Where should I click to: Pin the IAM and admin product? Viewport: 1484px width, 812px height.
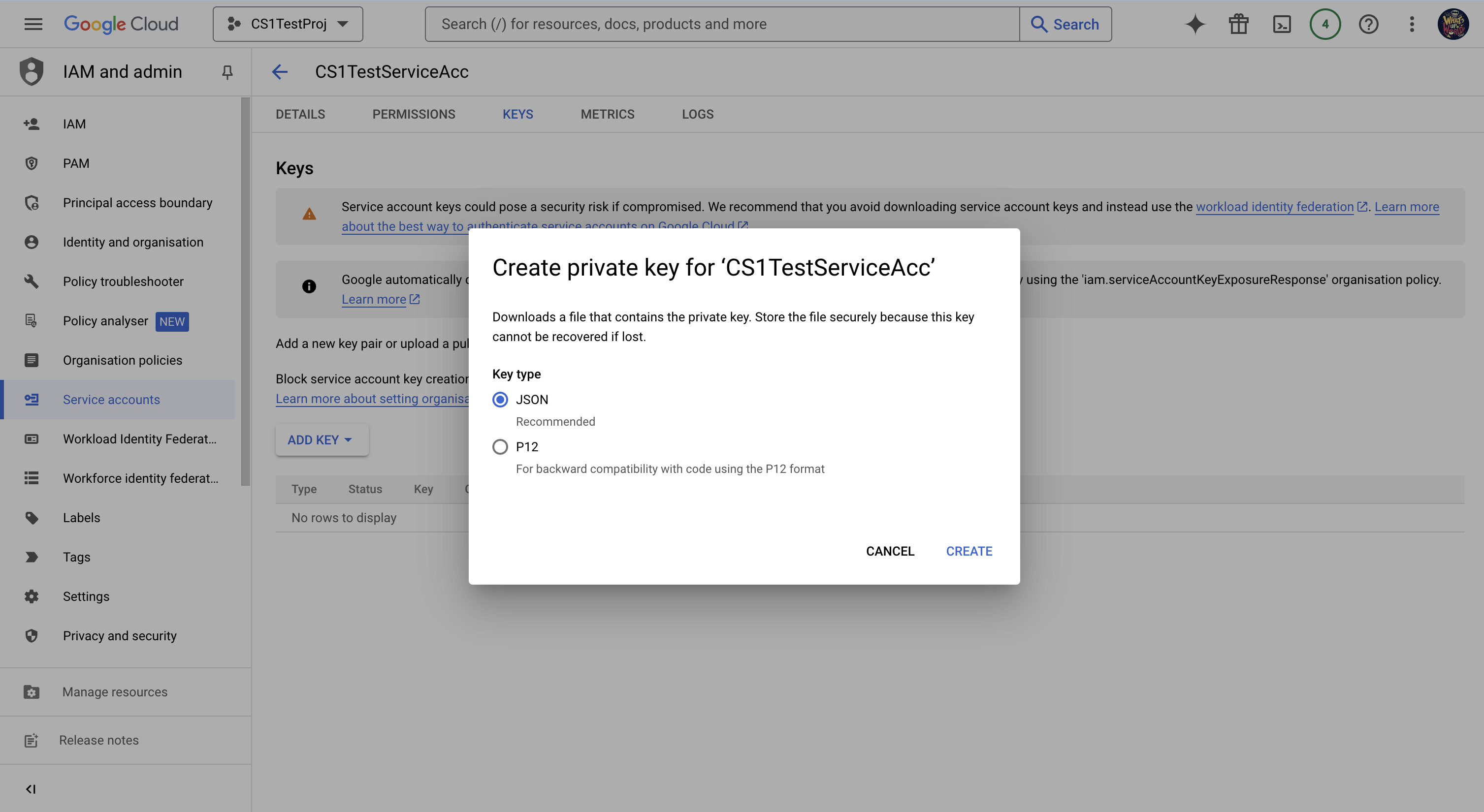(x=227, y=72)
